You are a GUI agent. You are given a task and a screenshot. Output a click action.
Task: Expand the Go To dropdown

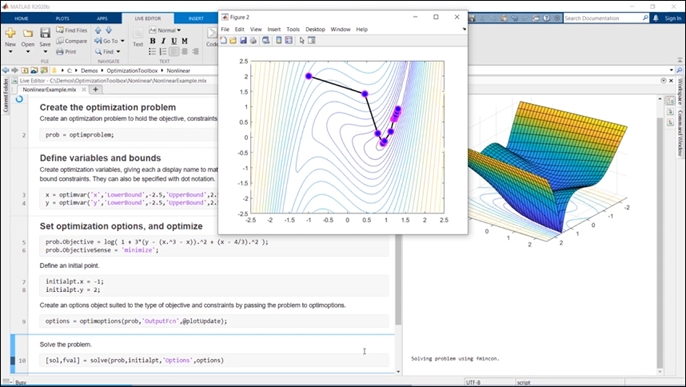122,41
